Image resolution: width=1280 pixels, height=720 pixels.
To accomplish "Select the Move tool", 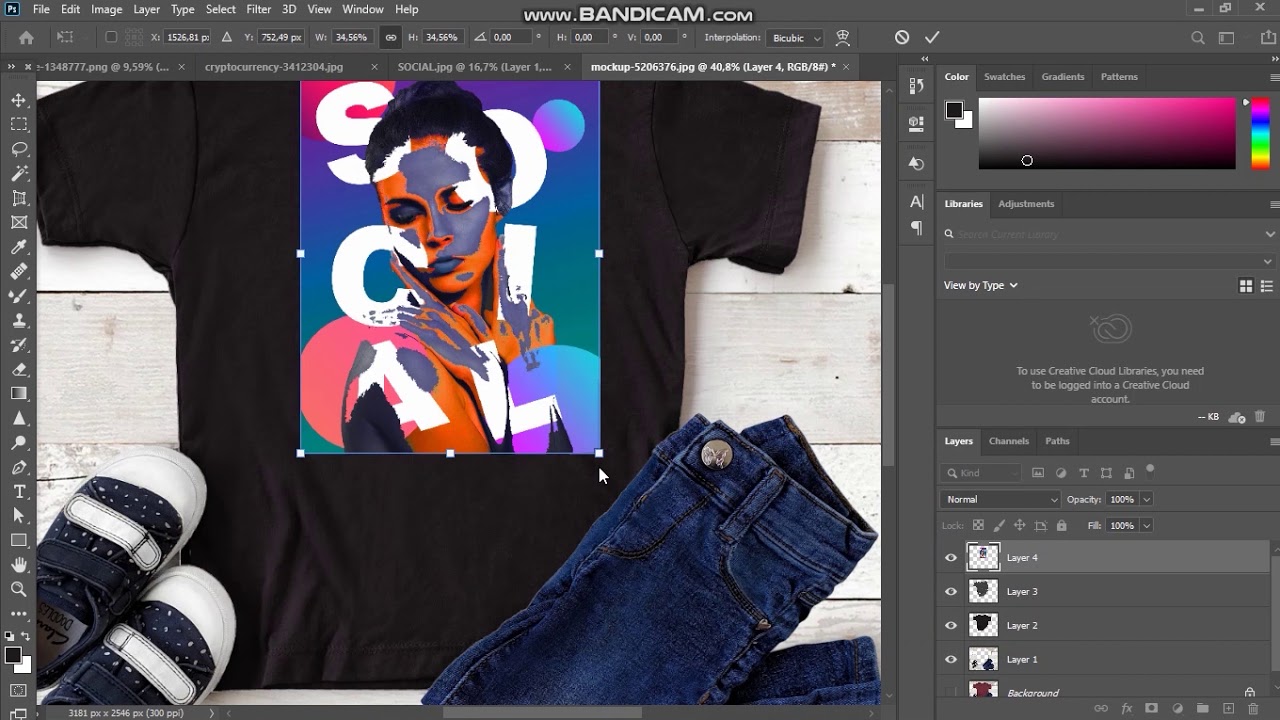I will tap(19, 100).
